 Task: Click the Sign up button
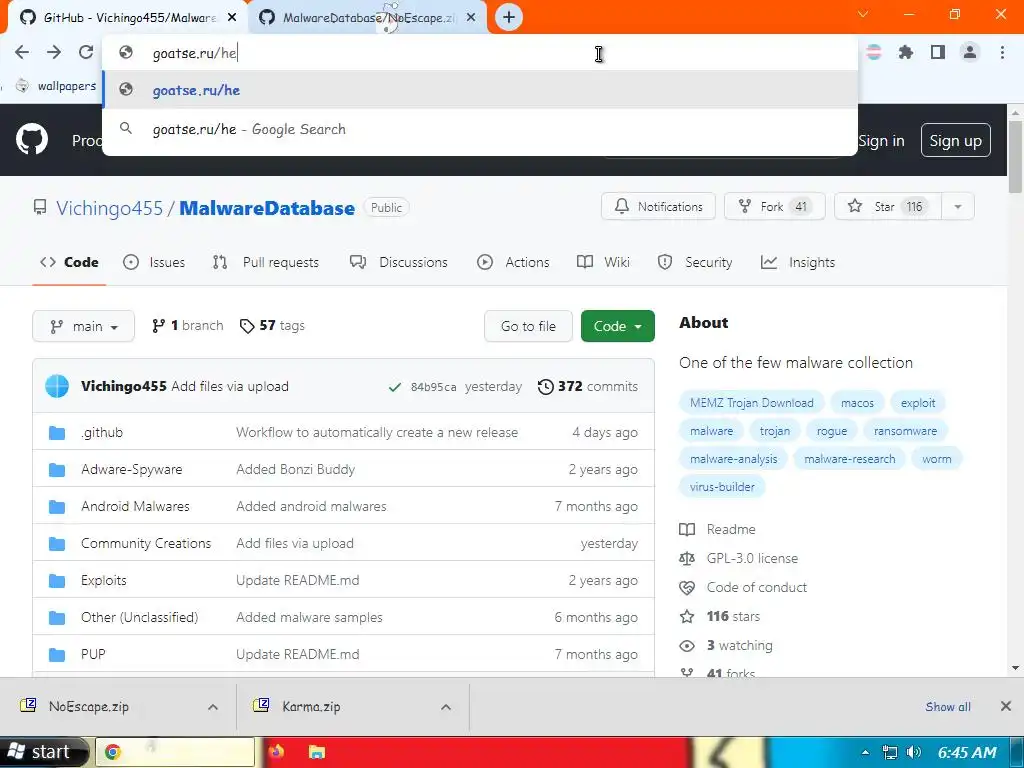coord(955,140)
